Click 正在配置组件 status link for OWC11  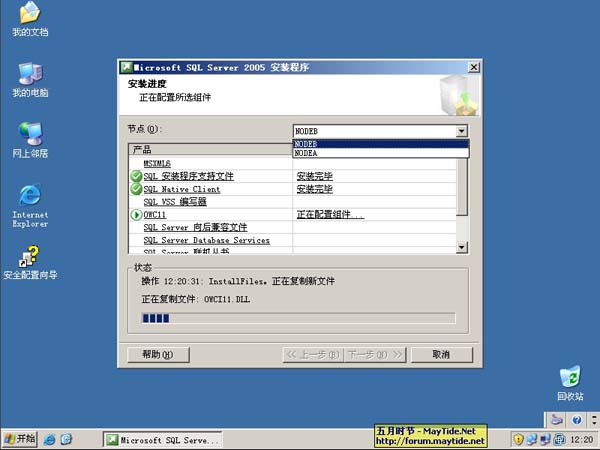pyautogui.click(x=330, y=215)
